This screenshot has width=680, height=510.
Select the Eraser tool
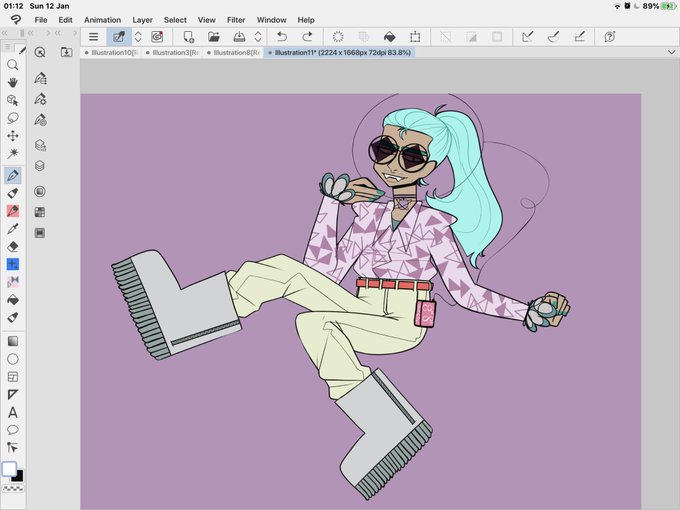[13, 247]
